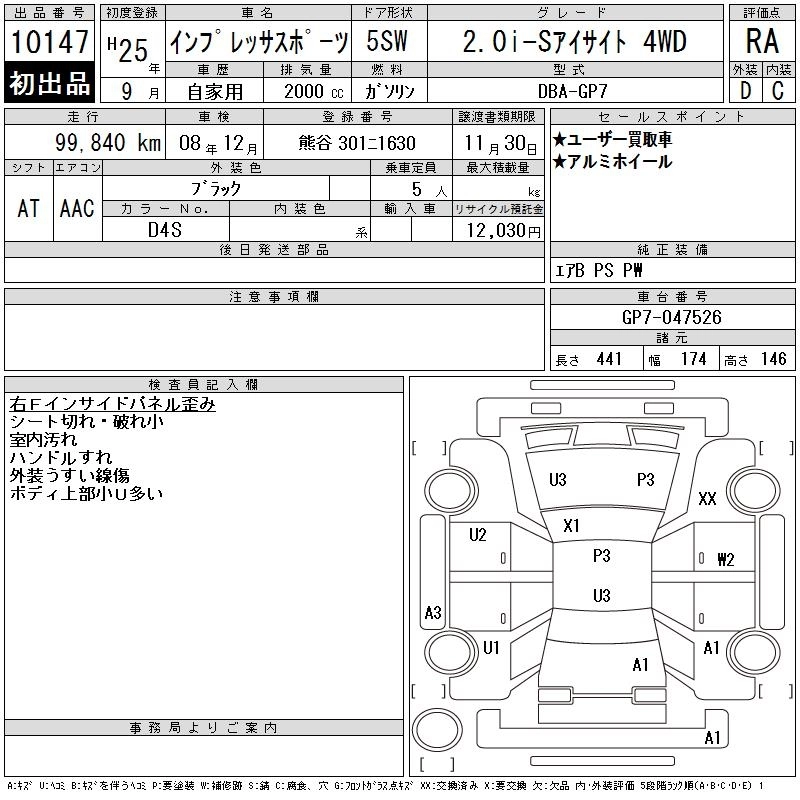This screenshot has height=800, width=800.
Task: Click chassis number GP7-047526
Action: (x=671, y=317)
